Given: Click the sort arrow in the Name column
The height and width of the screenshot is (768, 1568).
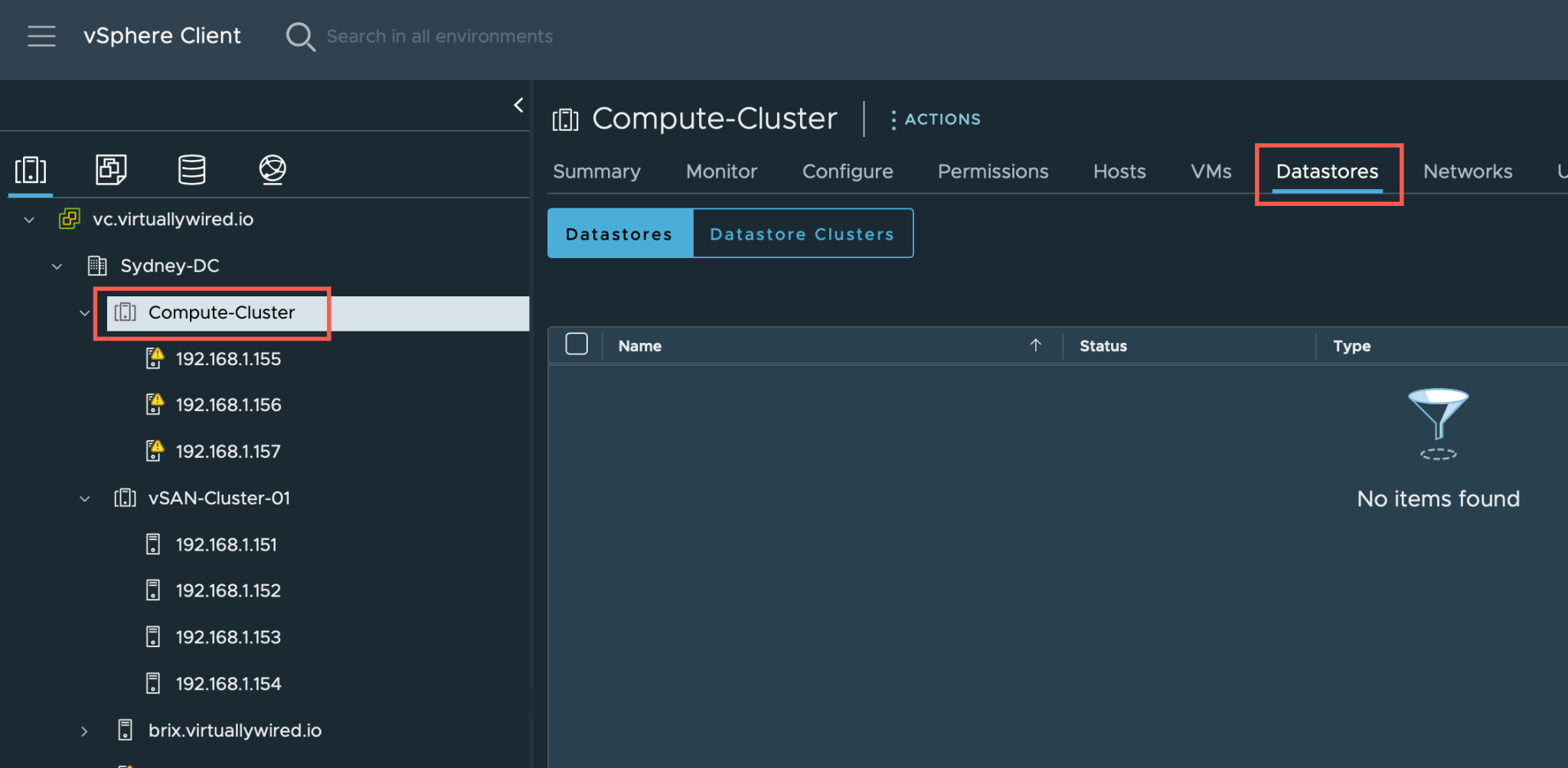Looking at the screenshot, I should click(1035, 345).
